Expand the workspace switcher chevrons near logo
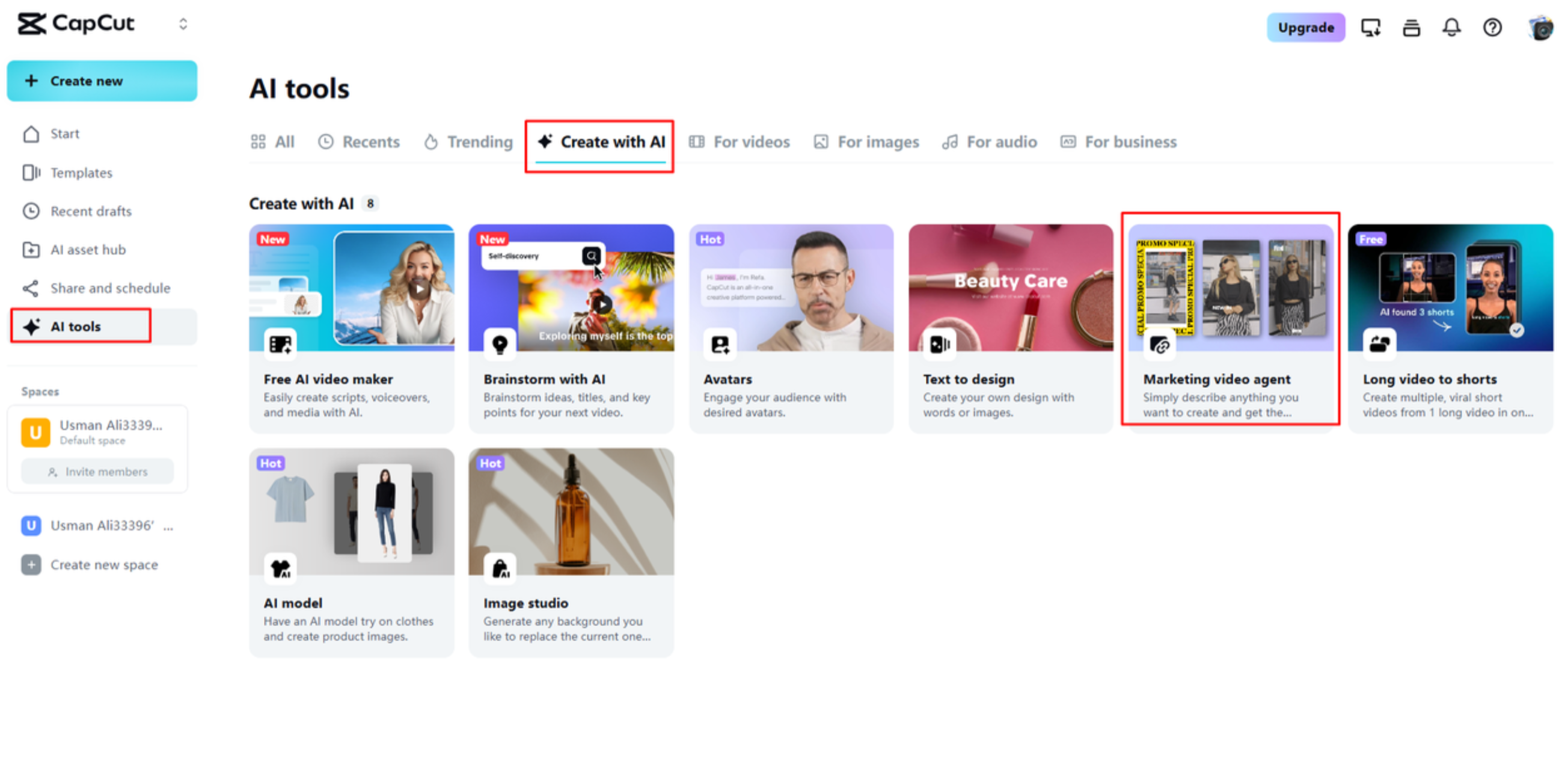 tap(183, 23)
